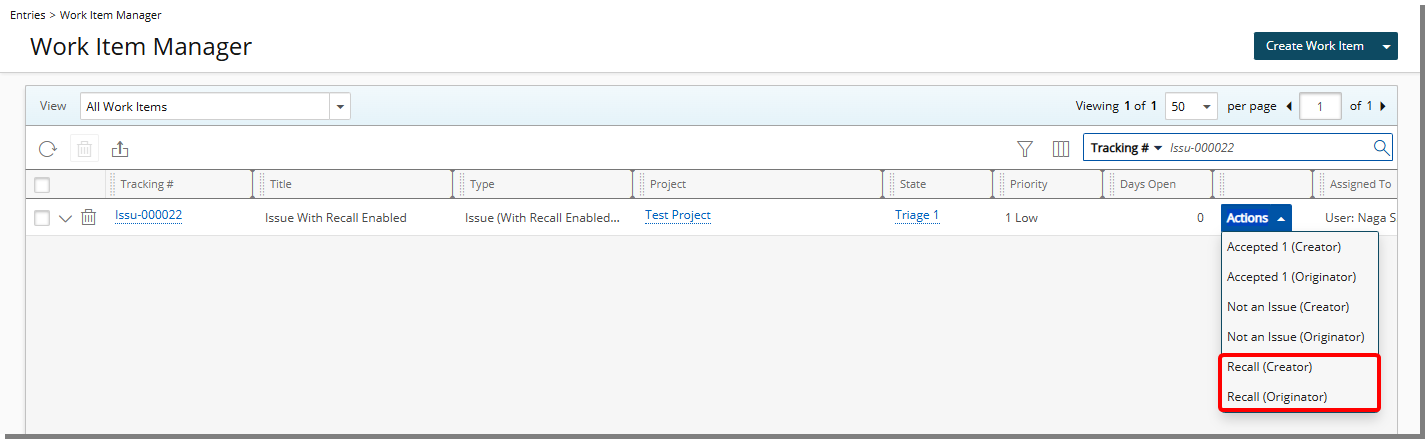
Task: Click the search magnifier icon
Action: (x=1381, y=148)
